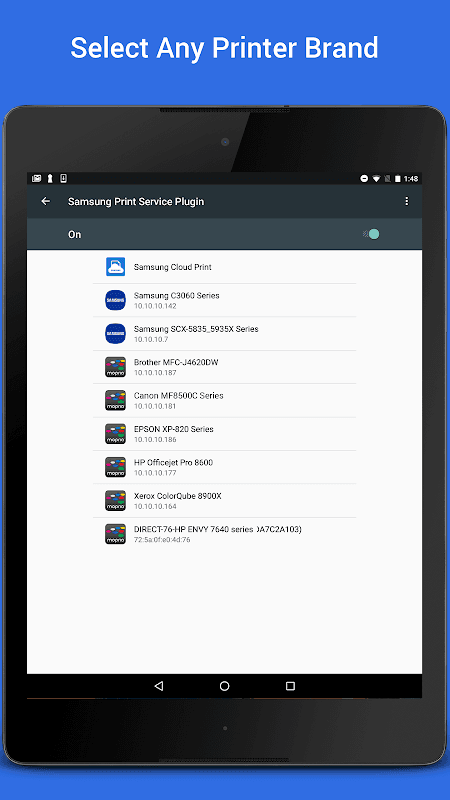Pick HP Officejet Pro 8600 printer name
This screenshot has height=800, width=450.
point(173,462)
